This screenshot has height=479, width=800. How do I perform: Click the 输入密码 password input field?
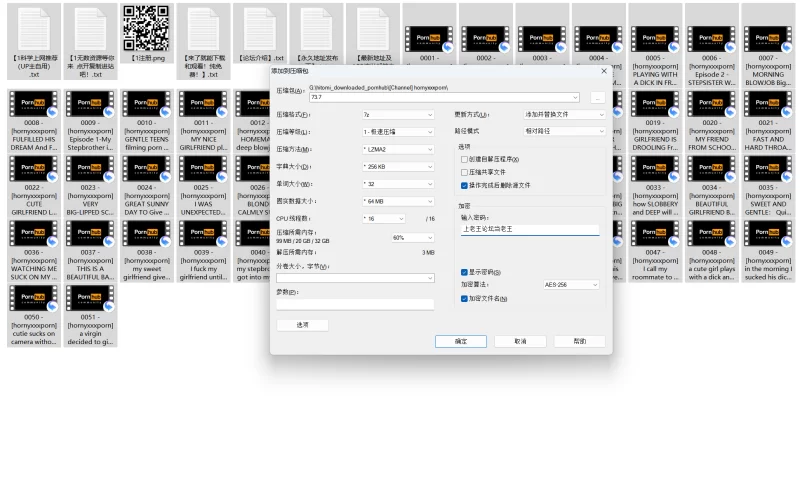click(x=530, y=229)
